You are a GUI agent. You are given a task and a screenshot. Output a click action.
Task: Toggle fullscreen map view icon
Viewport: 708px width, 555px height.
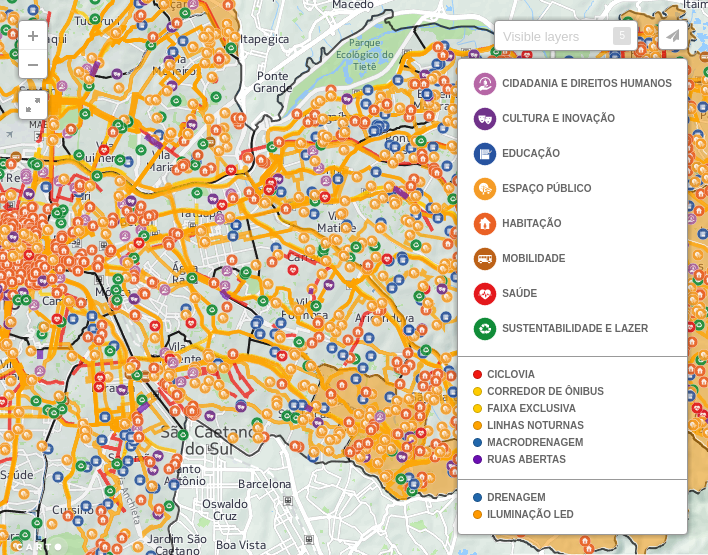coord(33,105)
